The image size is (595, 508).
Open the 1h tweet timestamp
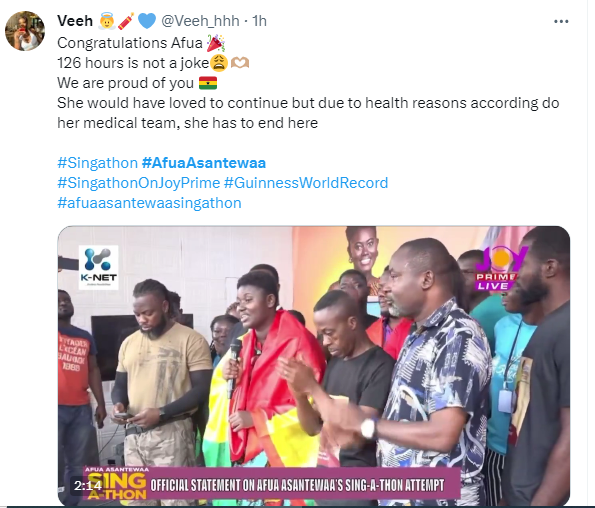pos(260,21)
